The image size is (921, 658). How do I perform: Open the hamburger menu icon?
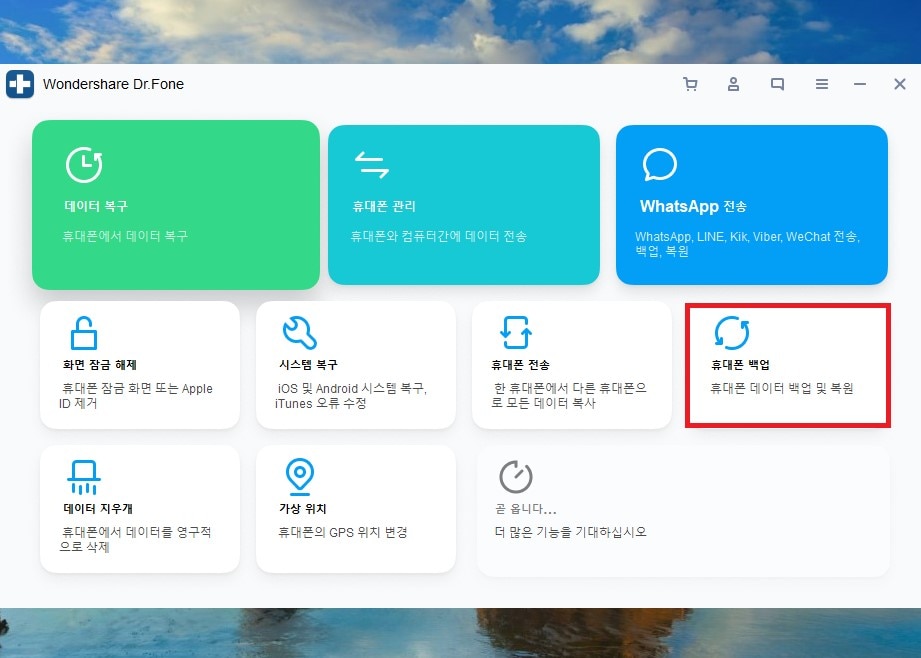[822, 84]
